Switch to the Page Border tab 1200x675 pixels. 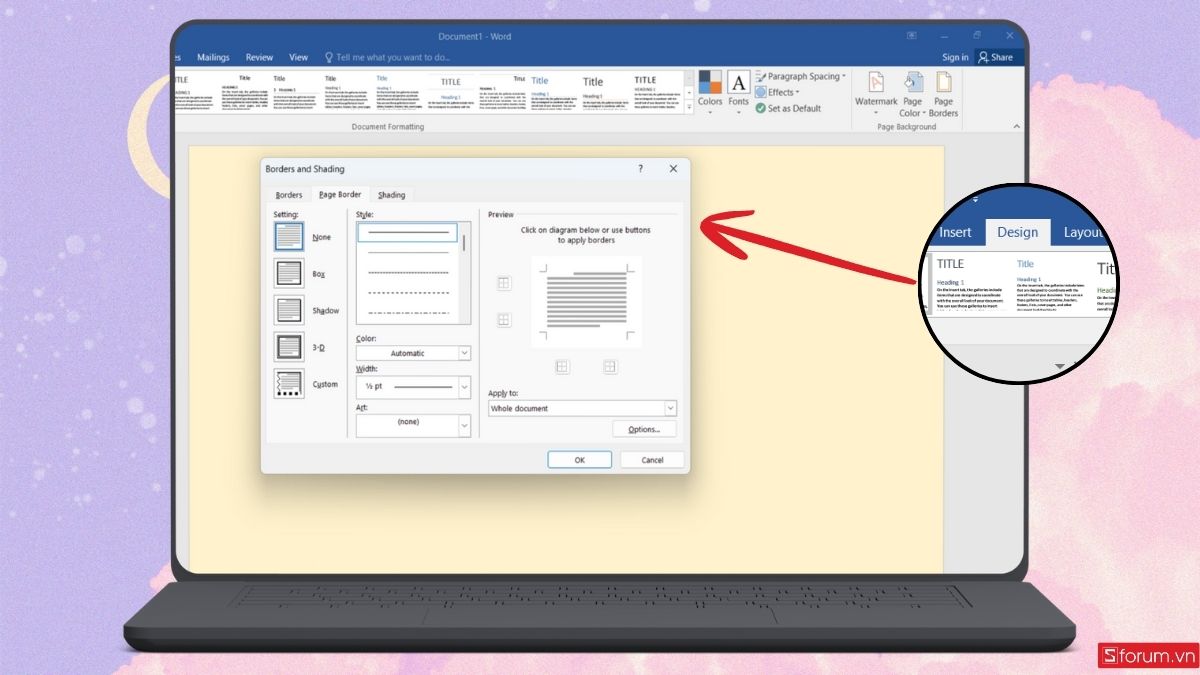tap(340, 195)
